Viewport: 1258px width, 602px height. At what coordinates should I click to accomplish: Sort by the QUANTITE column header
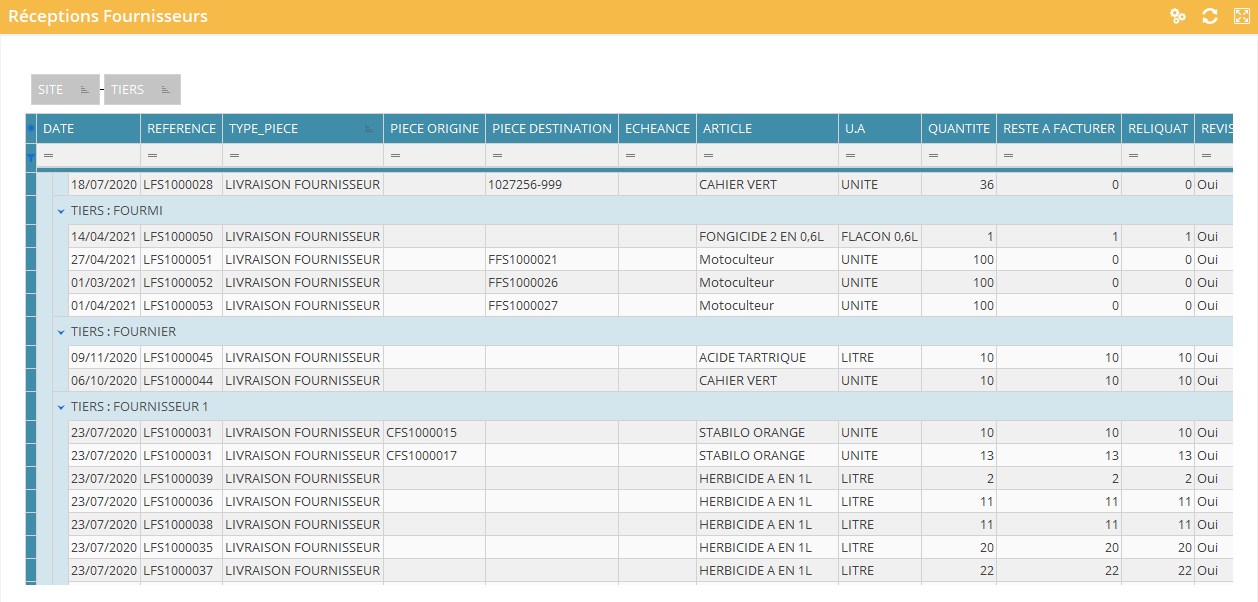[x=958, y=128]
